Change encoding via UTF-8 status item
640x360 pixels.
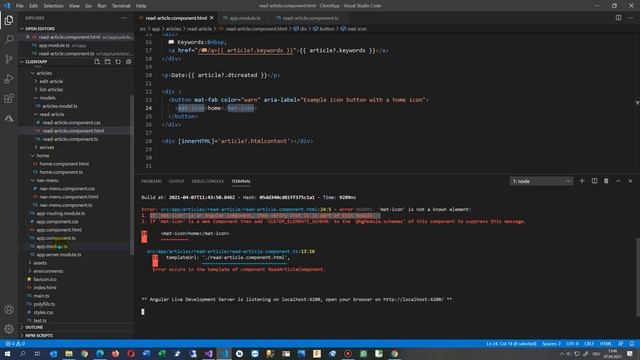click(x=572, y=344)
